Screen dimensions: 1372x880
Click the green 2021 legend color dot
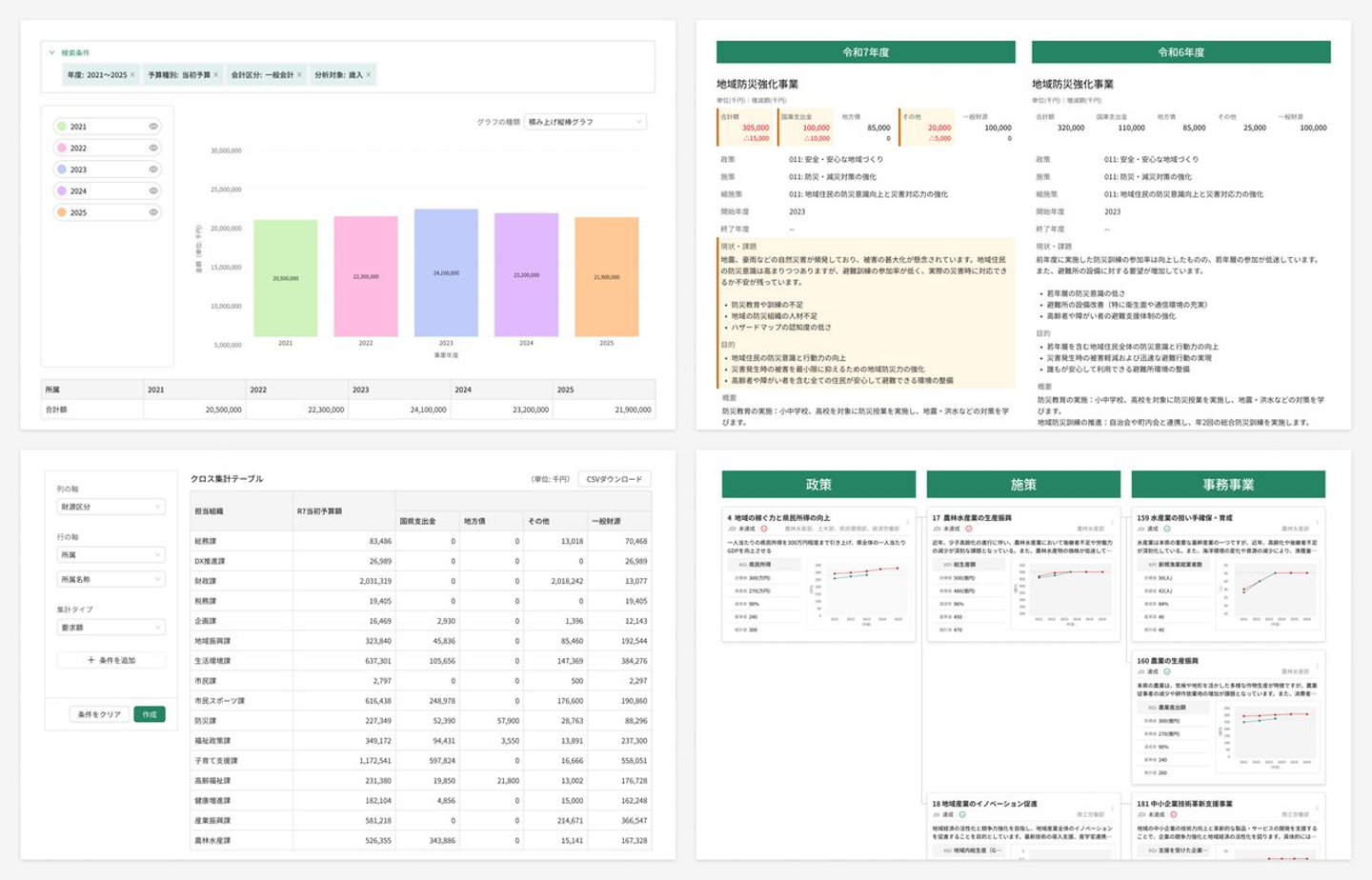point(62,127)
